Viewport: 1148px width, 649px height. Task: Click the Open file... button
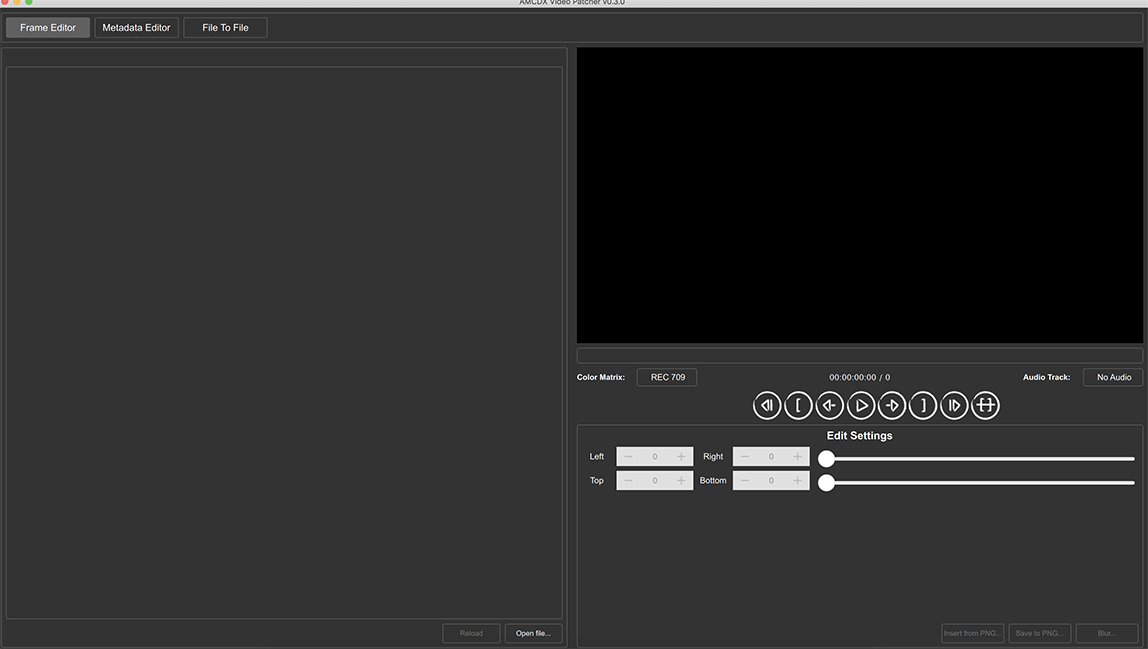tap(533, 634)
